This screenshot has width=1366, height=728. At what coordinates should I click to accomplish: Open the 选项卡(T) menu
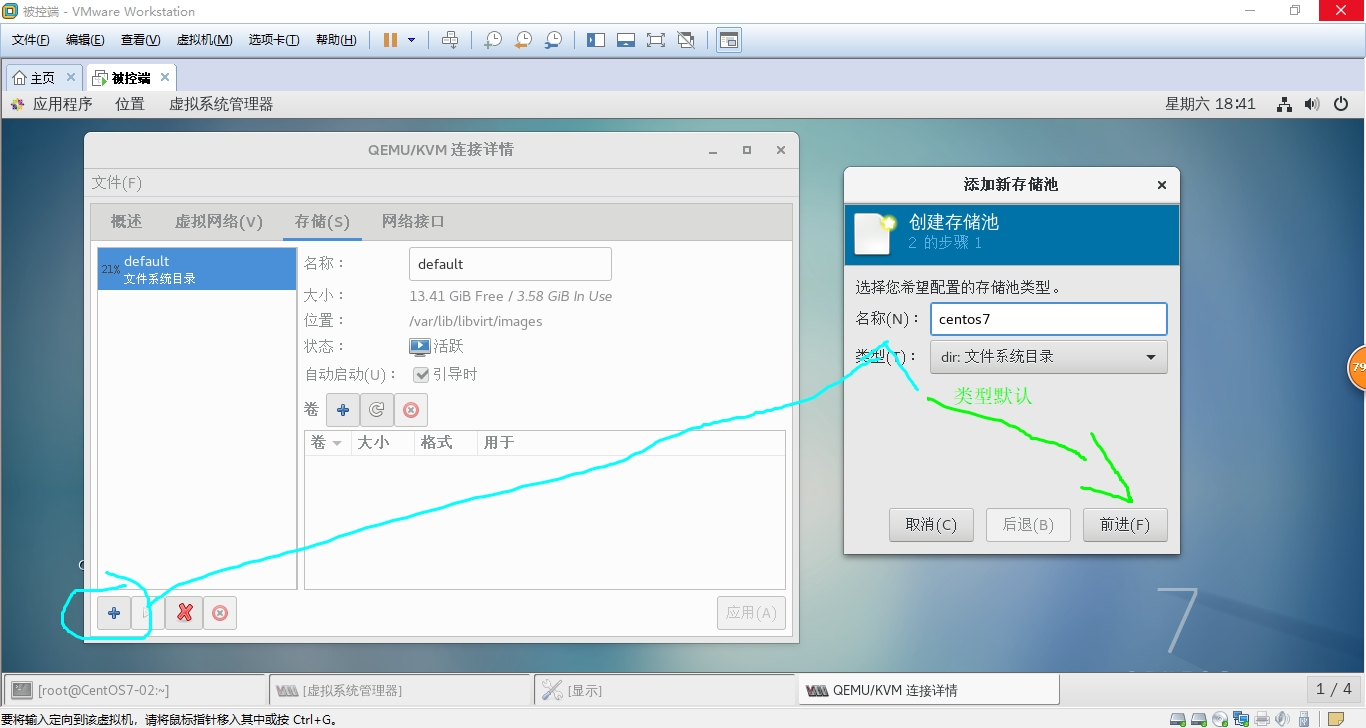pyautogui.click(x=274, y=40)
